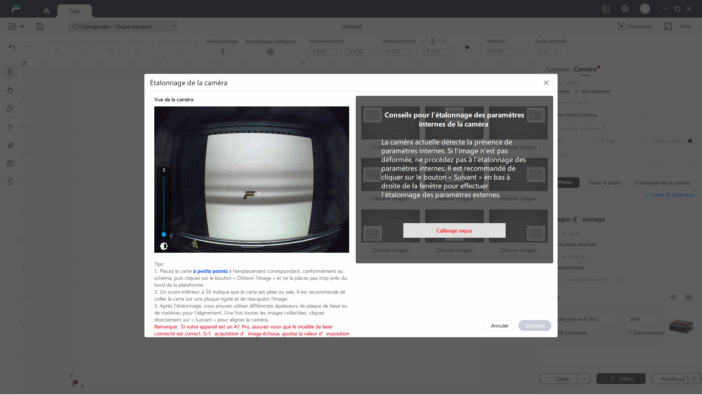Click the laser machine thumbnail image
This screenshot has height=395, width=702.
[681, 326]
